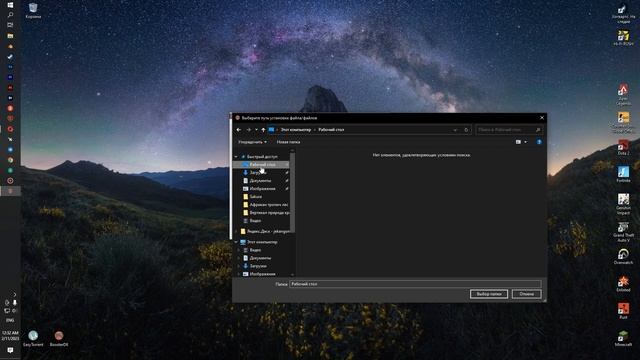Go up one folder level

point(263,130)
